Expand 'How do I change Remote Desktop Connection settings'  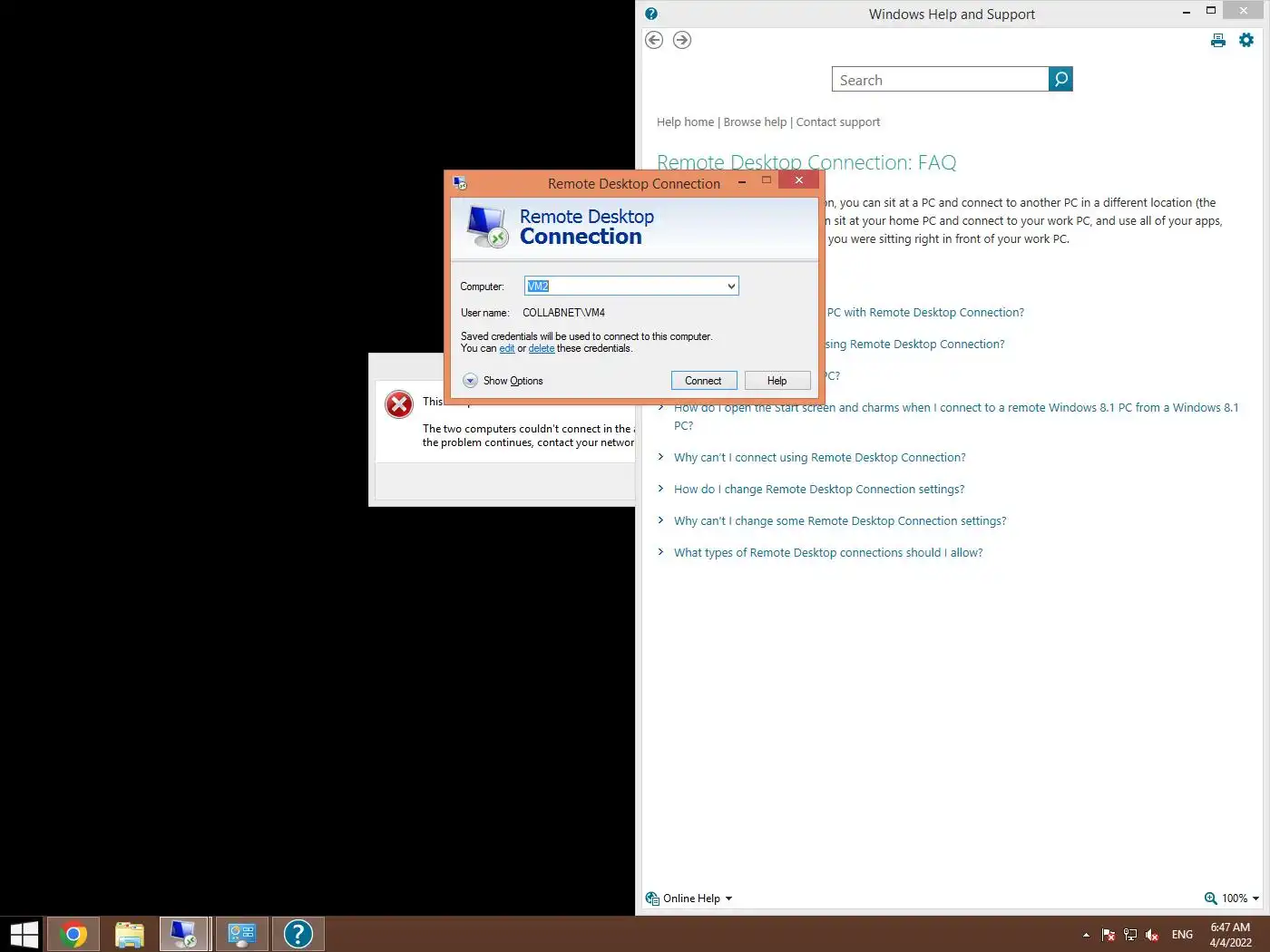click(819, 490)
